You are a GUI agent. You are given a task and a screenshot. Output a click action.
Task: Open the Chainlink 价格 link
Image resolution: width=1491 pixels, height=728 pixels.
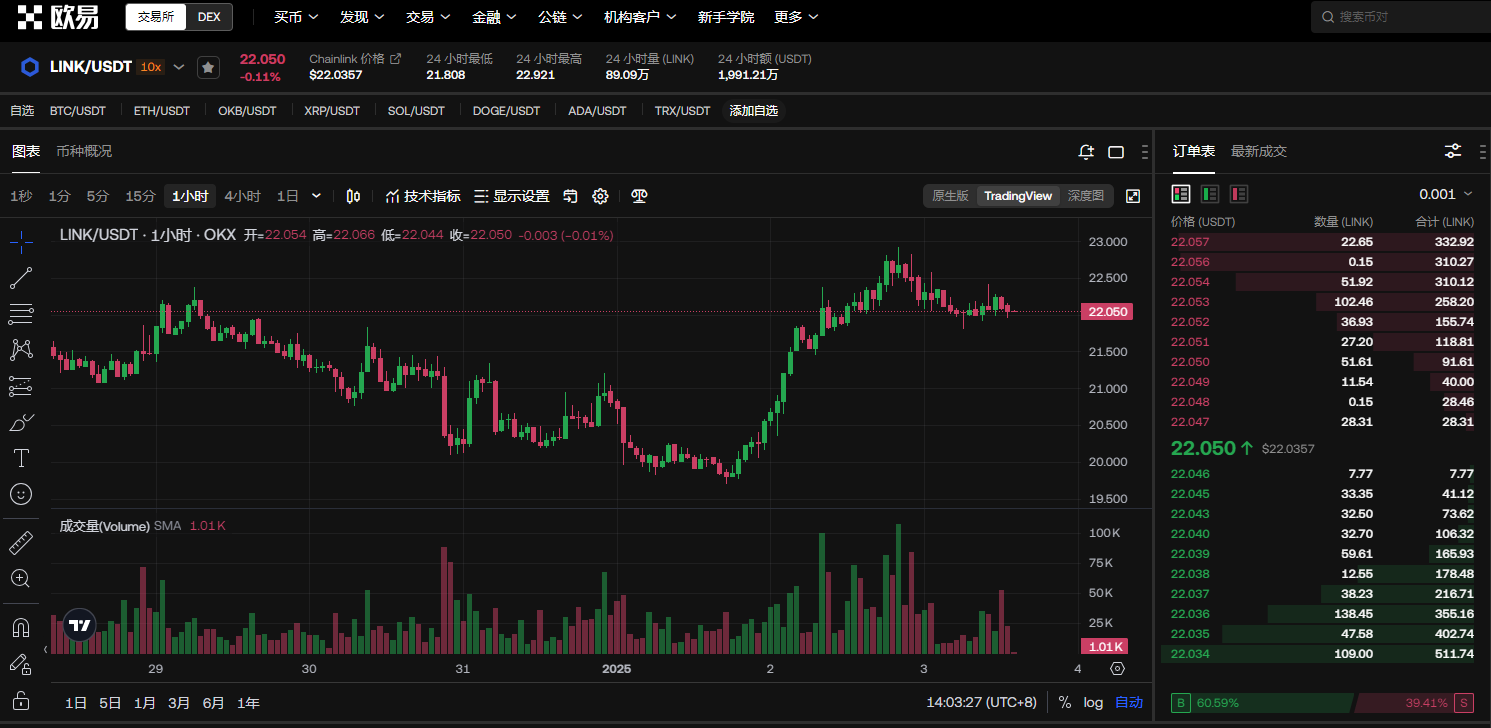point(355,59)
